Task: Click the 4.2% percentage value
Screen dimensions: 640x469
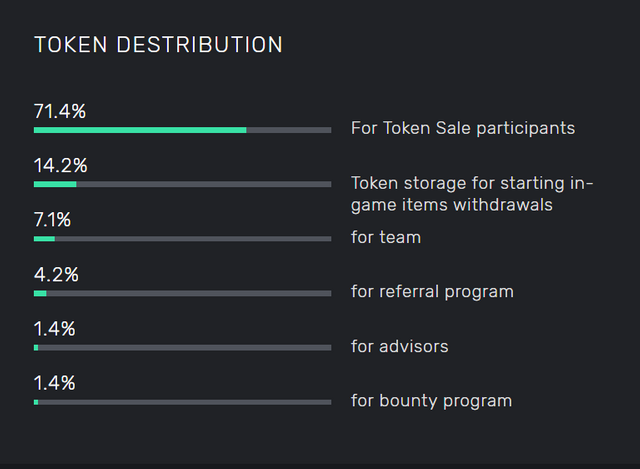Action: click(x=56, y=274)
